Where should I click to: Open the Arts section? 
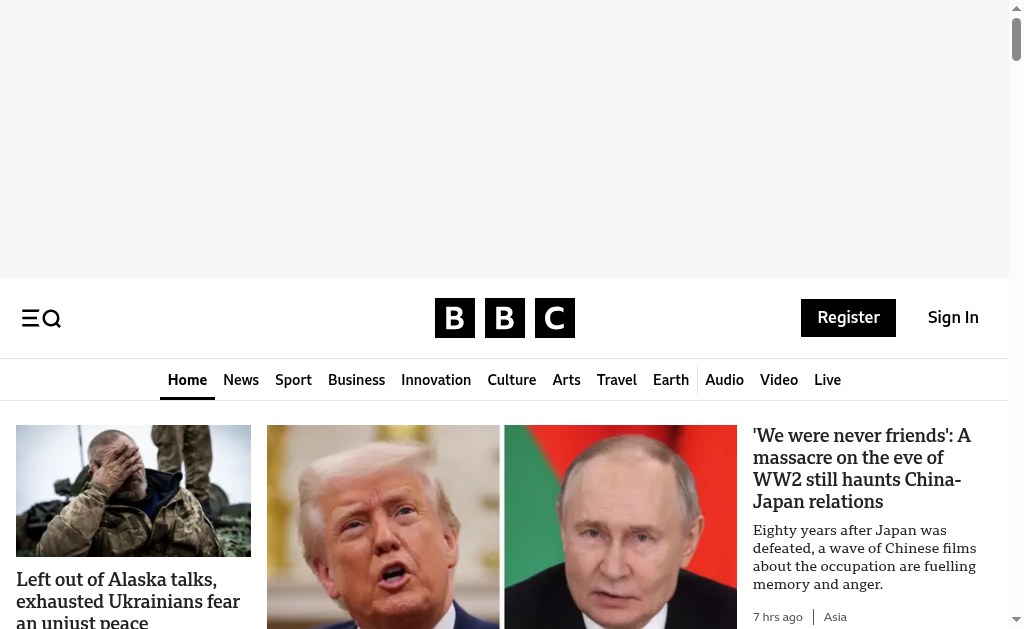tap(566, 380)
